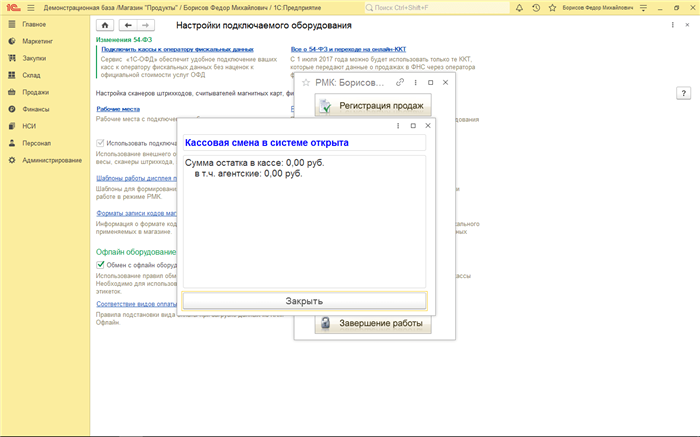Open three-dots menu in РМК window header

[416, 83]
